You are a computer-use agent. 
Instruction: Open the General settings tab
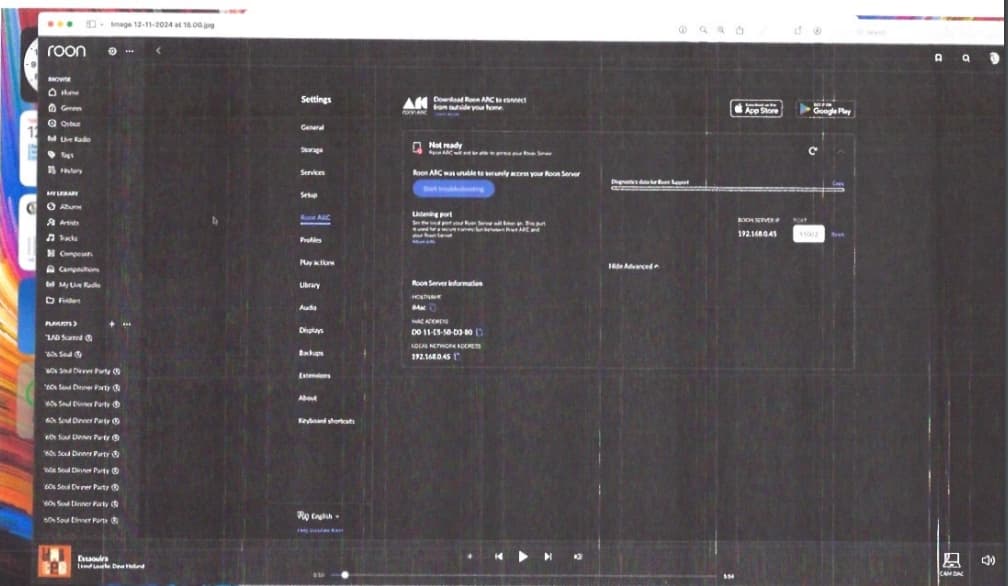click(312, 127)
